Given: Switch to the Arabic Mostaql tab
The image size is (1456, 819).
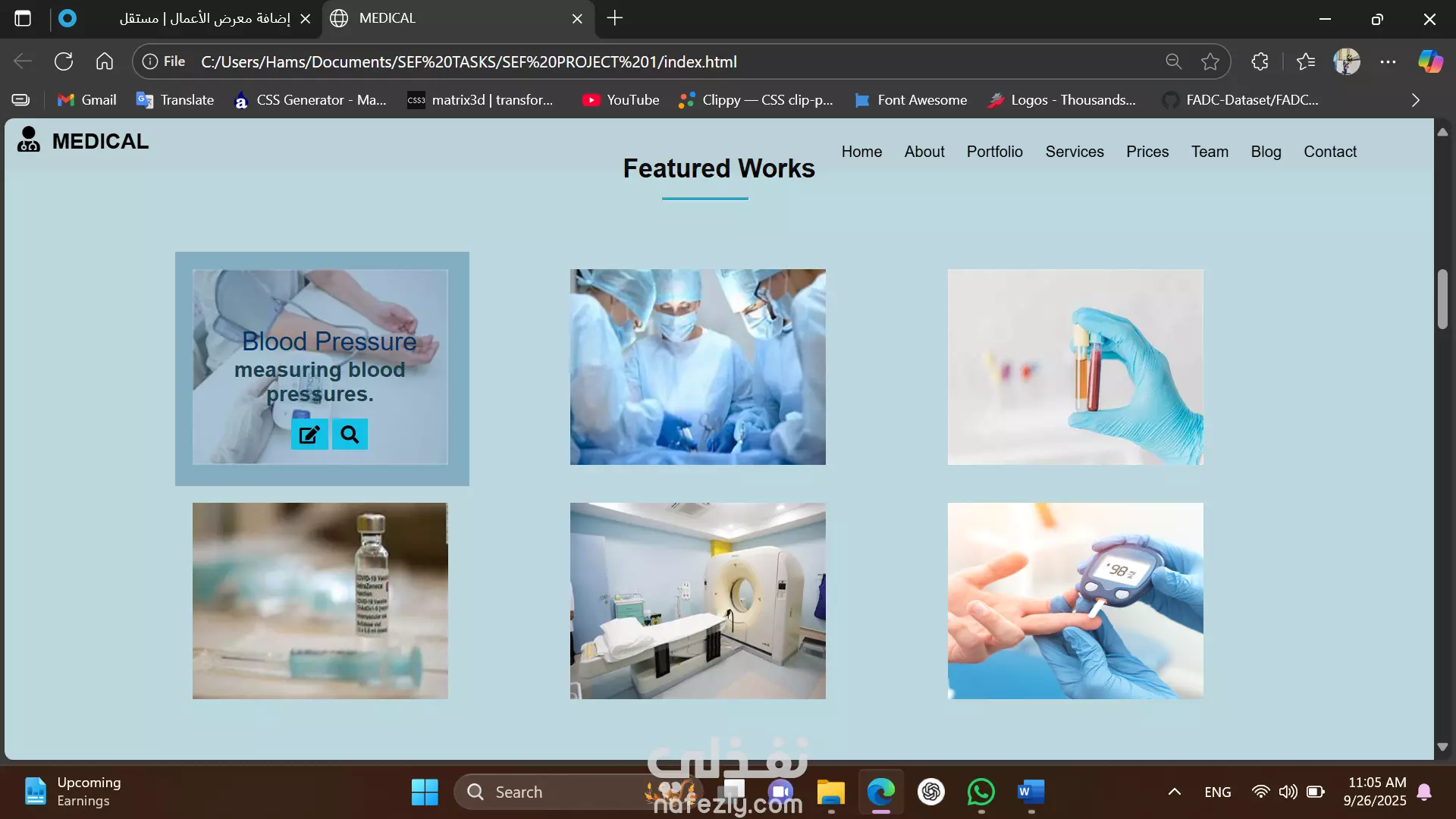Looking at the screenshot, I should [x=205, y=18].
